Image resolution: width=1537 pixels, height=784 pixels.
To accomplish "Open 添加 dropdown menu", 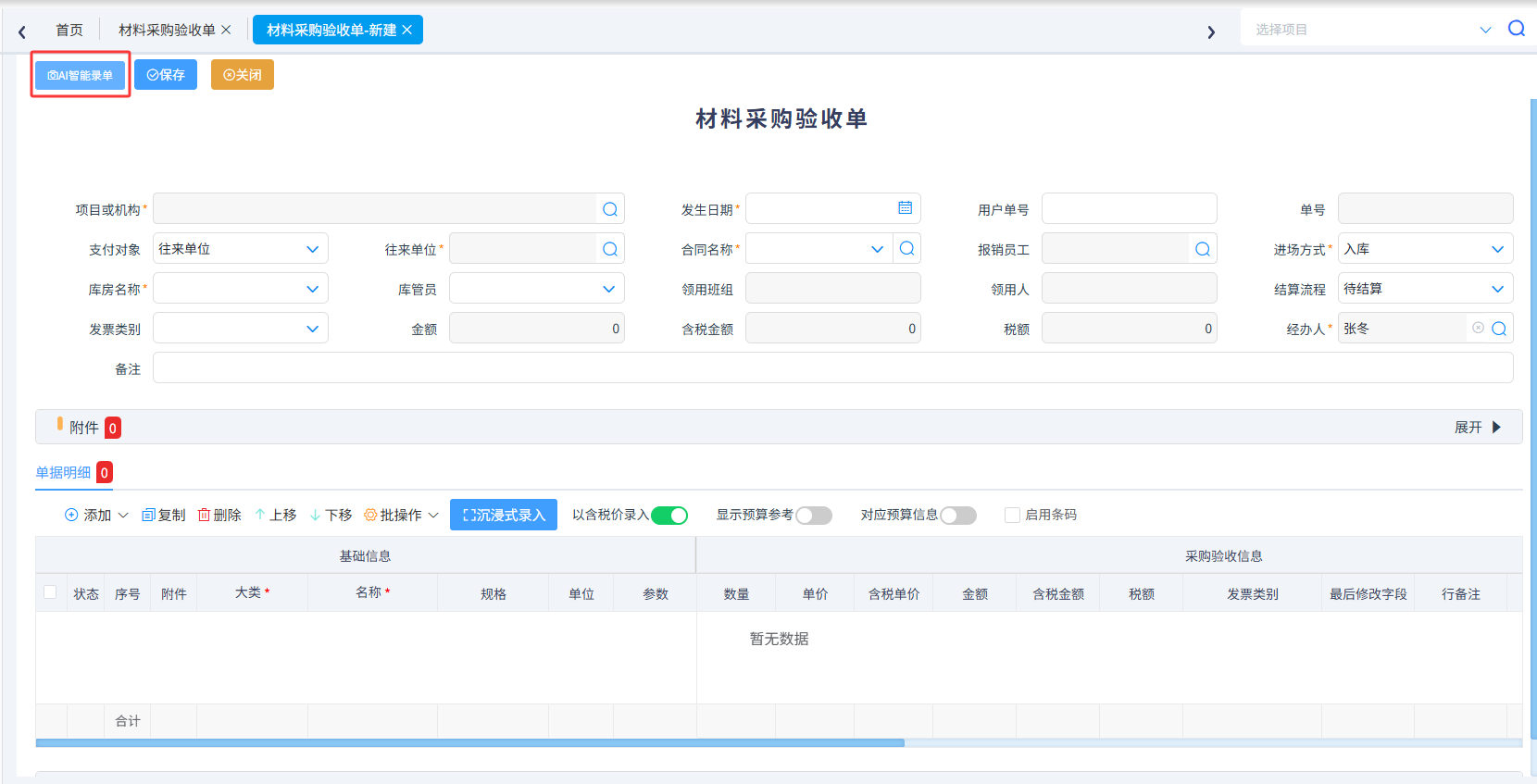I will pos(96,515).
